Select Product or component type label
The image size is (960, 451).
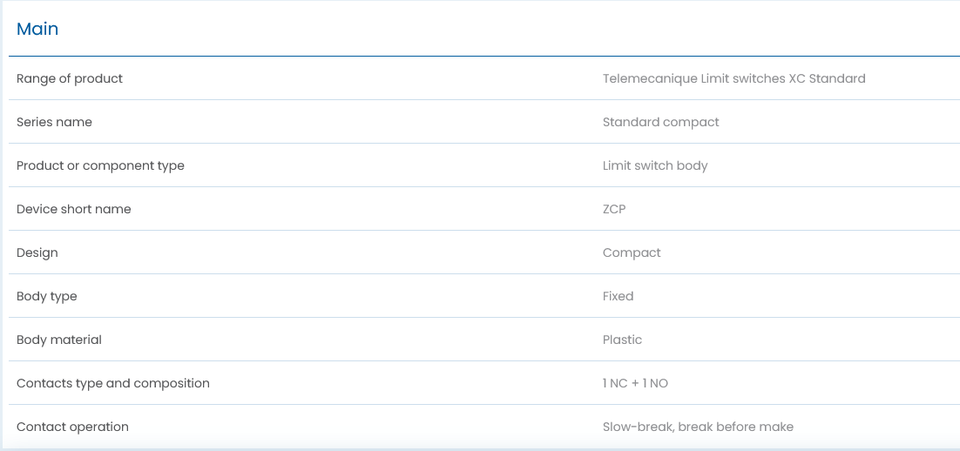click(100, 166)
